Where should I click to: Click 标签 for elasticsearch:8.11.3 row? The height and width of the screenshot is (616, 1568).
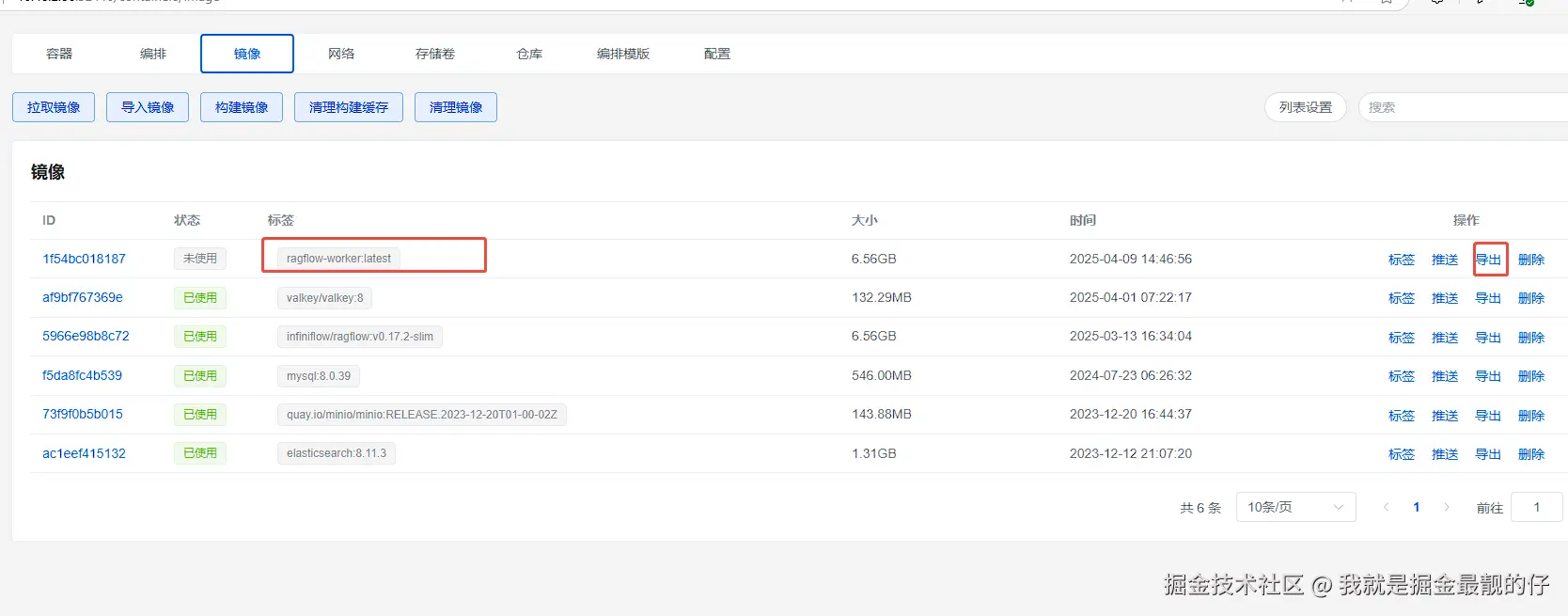(1402, 454)
